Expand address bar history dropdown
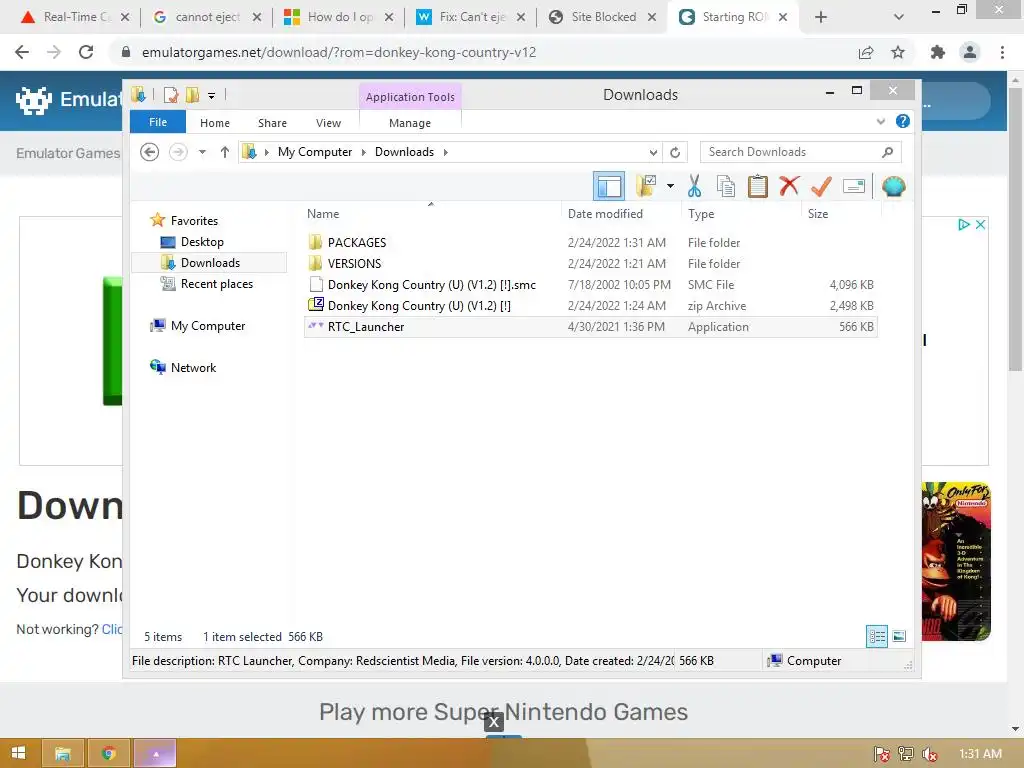Image resolution: width=1024 pixels, height=768 pixels. tap(653, 152)
